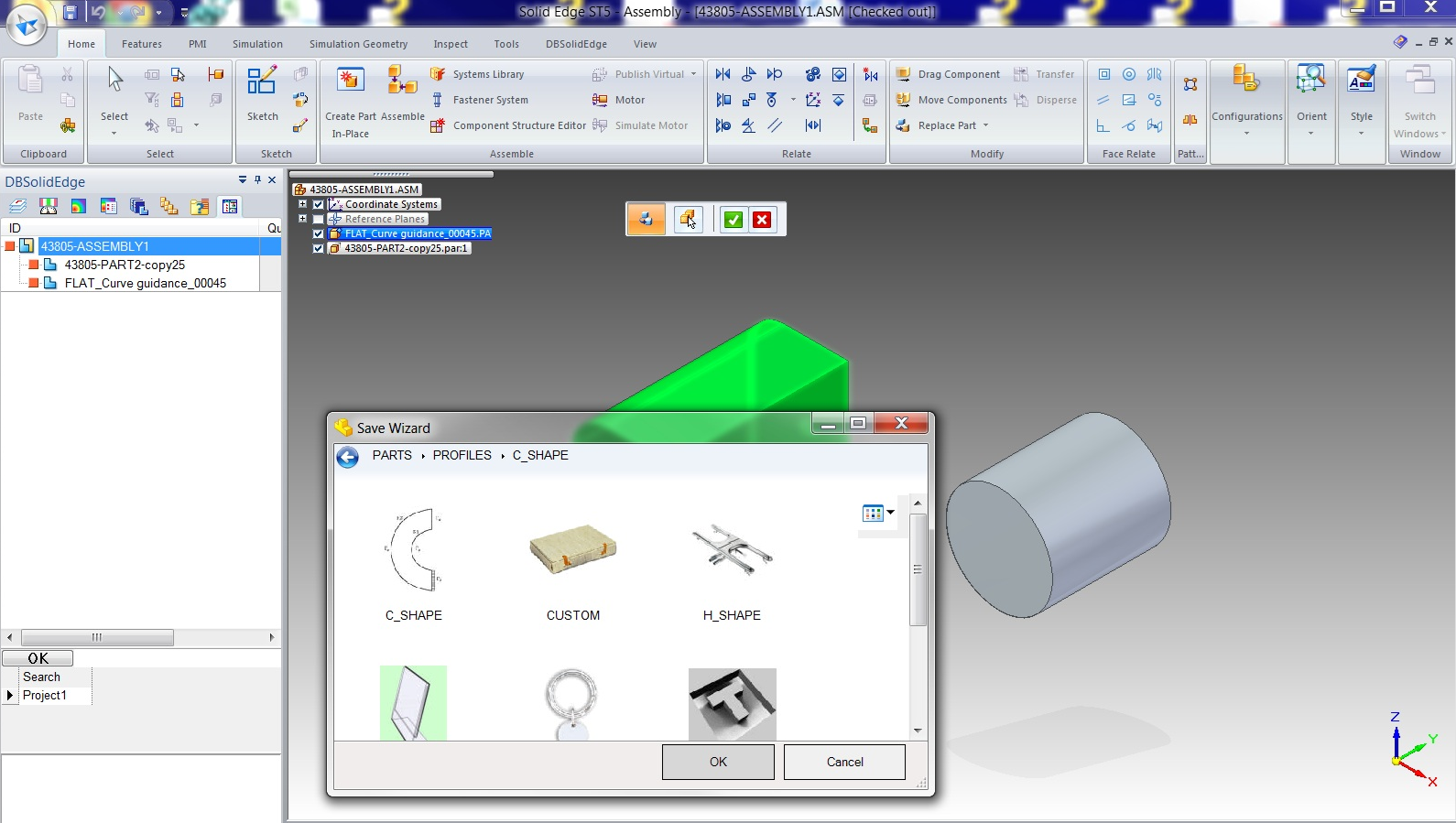The width and height of the screenshot is (1456, 823).
Task: Switch to the PMI ribbon tab
Action: pyautogui.click(x=198, y=44)
